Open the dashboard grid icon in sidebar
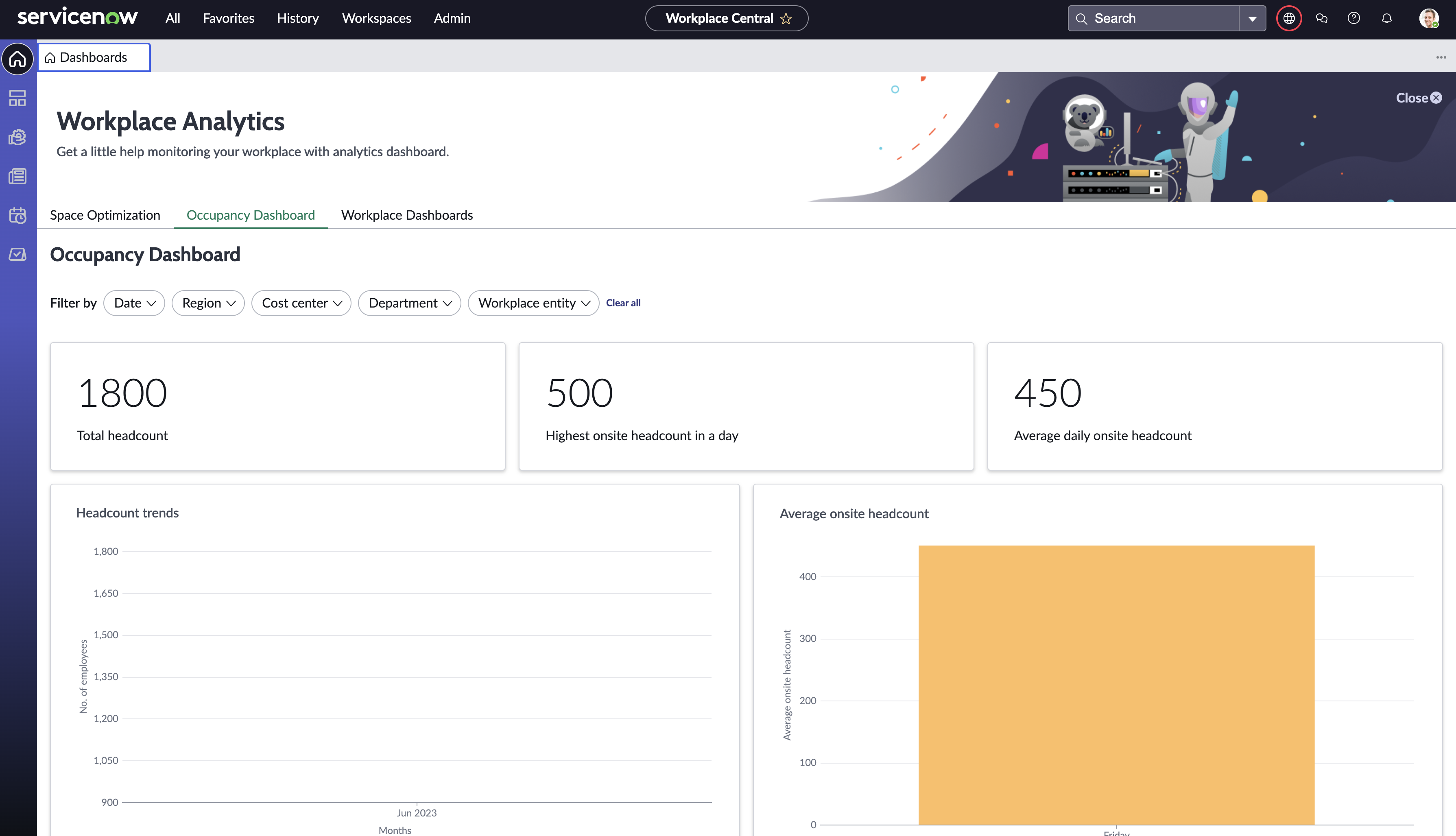Image resolution: width=1456 pixels, height=836 pixels. 18,98
